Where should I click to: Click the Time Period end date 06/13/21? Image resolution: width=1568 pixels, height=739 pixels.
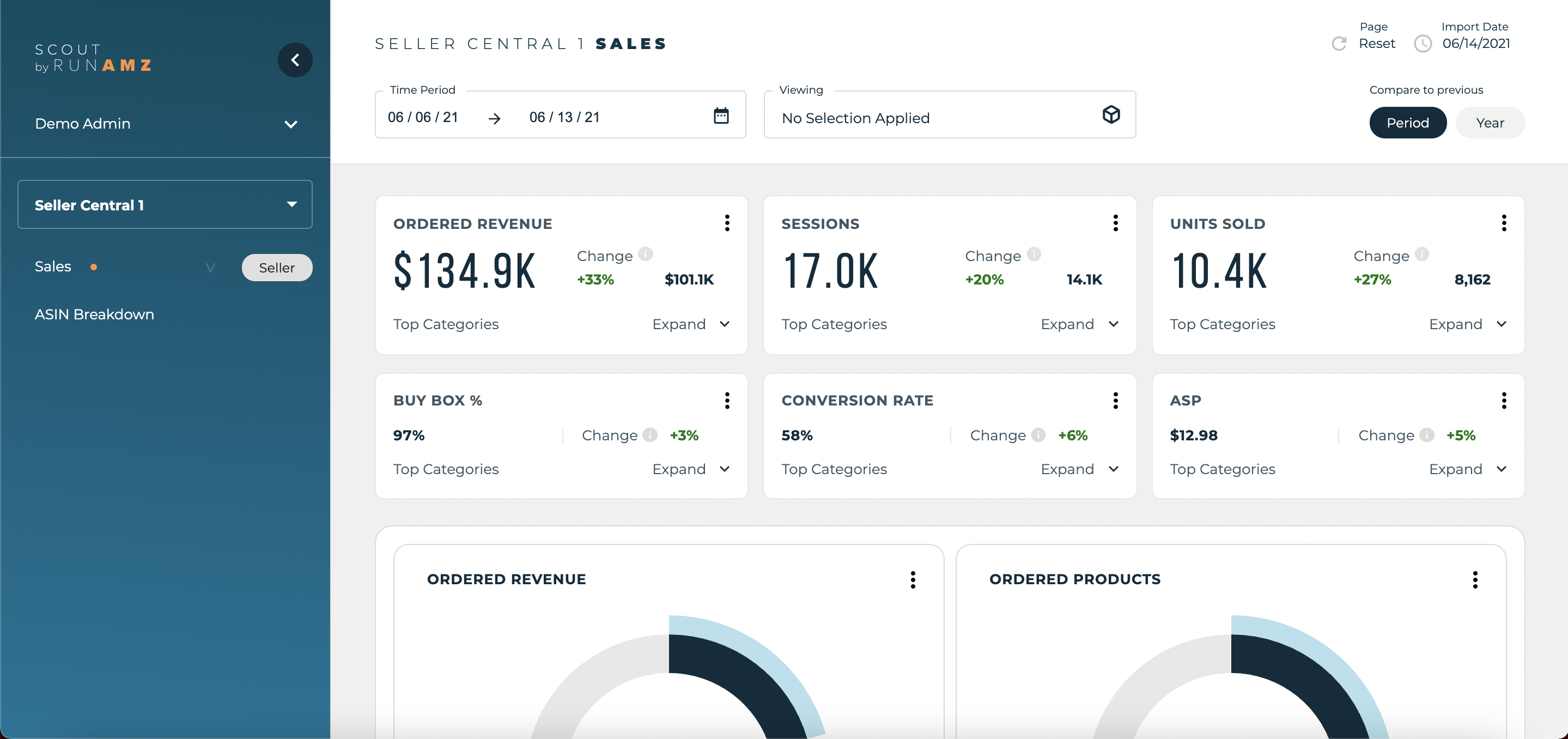564,117
